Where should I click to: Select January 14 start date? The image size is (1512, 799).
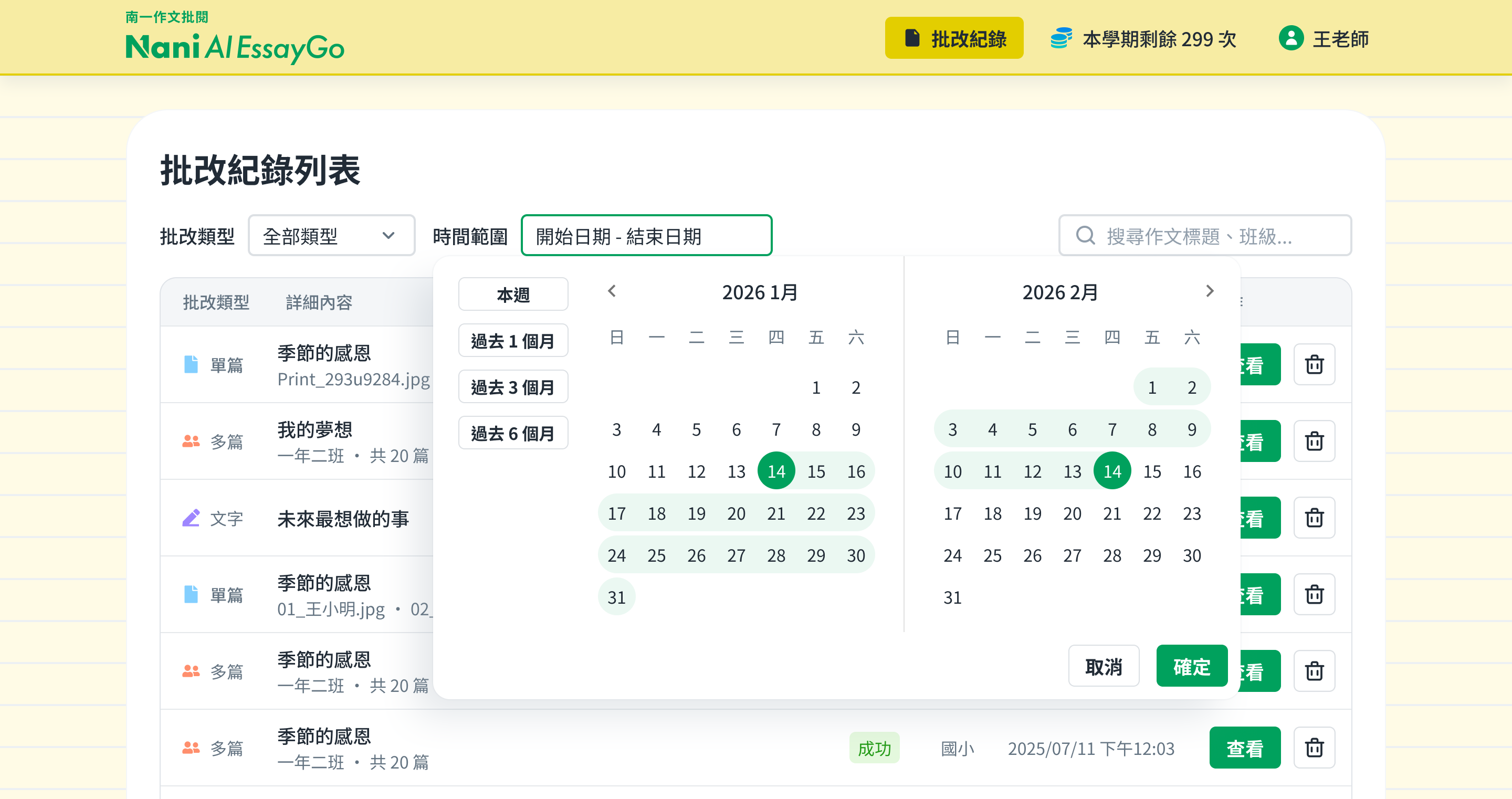[x=776, y=471]
